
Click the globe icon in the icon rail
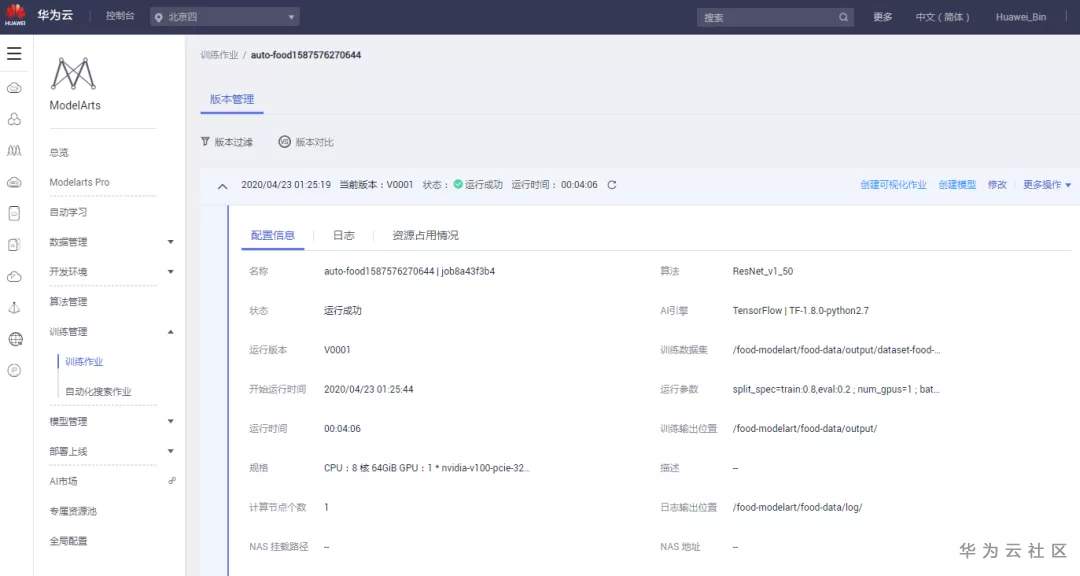tap(15, 339)
